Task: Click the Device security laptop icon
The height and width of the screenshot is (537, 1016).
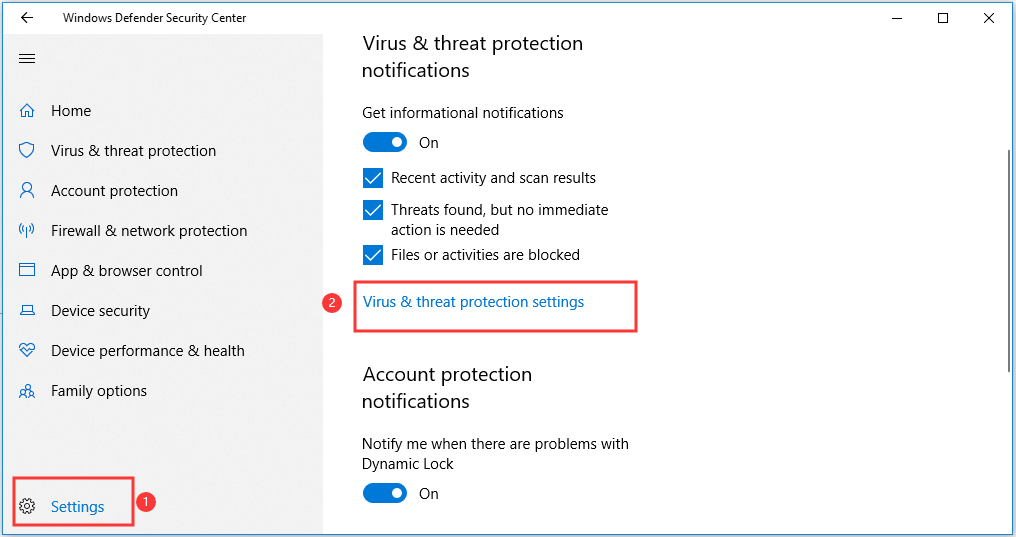Action: tap(28, 311)
